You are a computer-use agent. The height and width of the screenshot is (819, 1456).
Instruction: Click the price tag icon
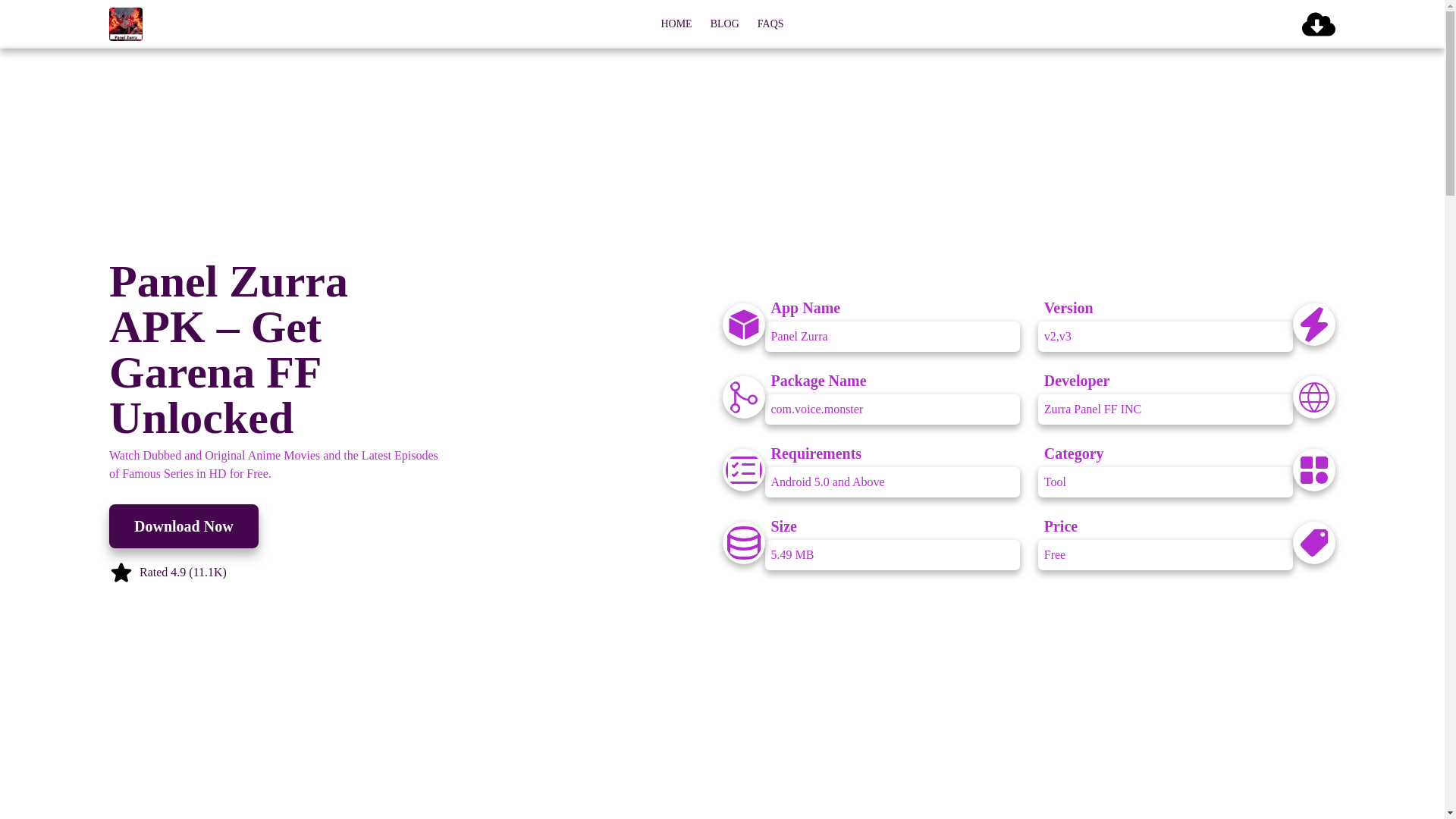pos(1313,543)
